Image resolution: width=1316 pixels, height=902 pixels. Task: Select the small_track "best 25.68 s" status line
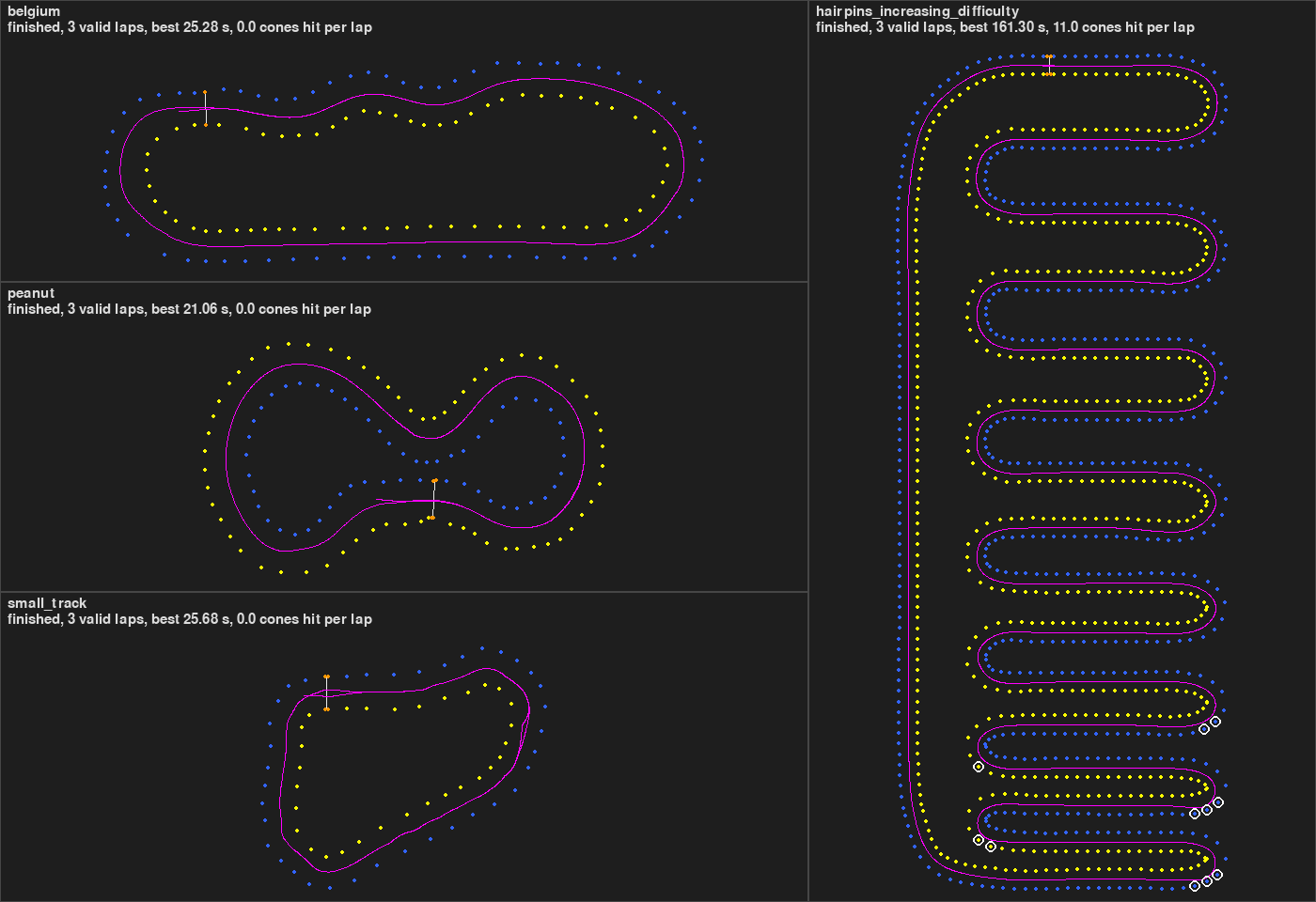tap(190, 619)
